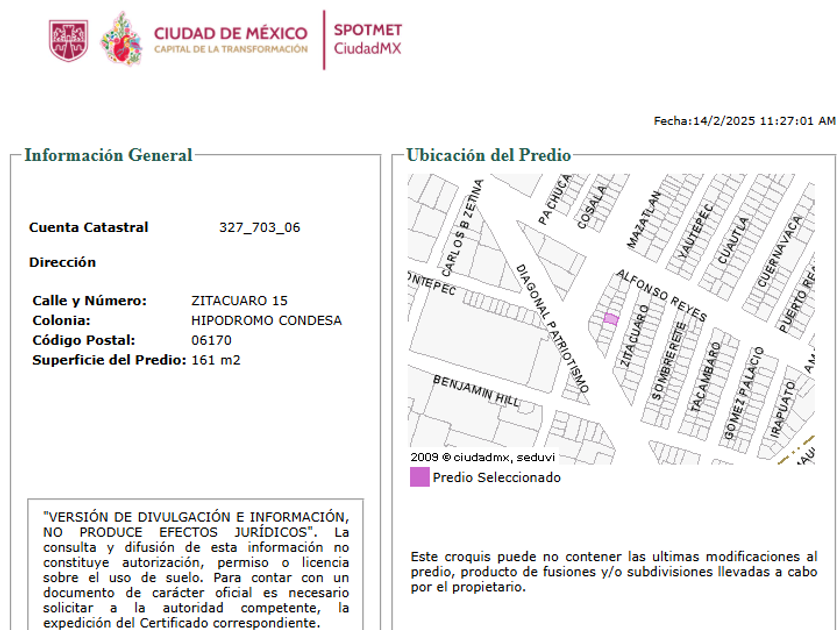840x630 pixels.
Task: Click the Código Postal label
Action: (x=84, y=340)
